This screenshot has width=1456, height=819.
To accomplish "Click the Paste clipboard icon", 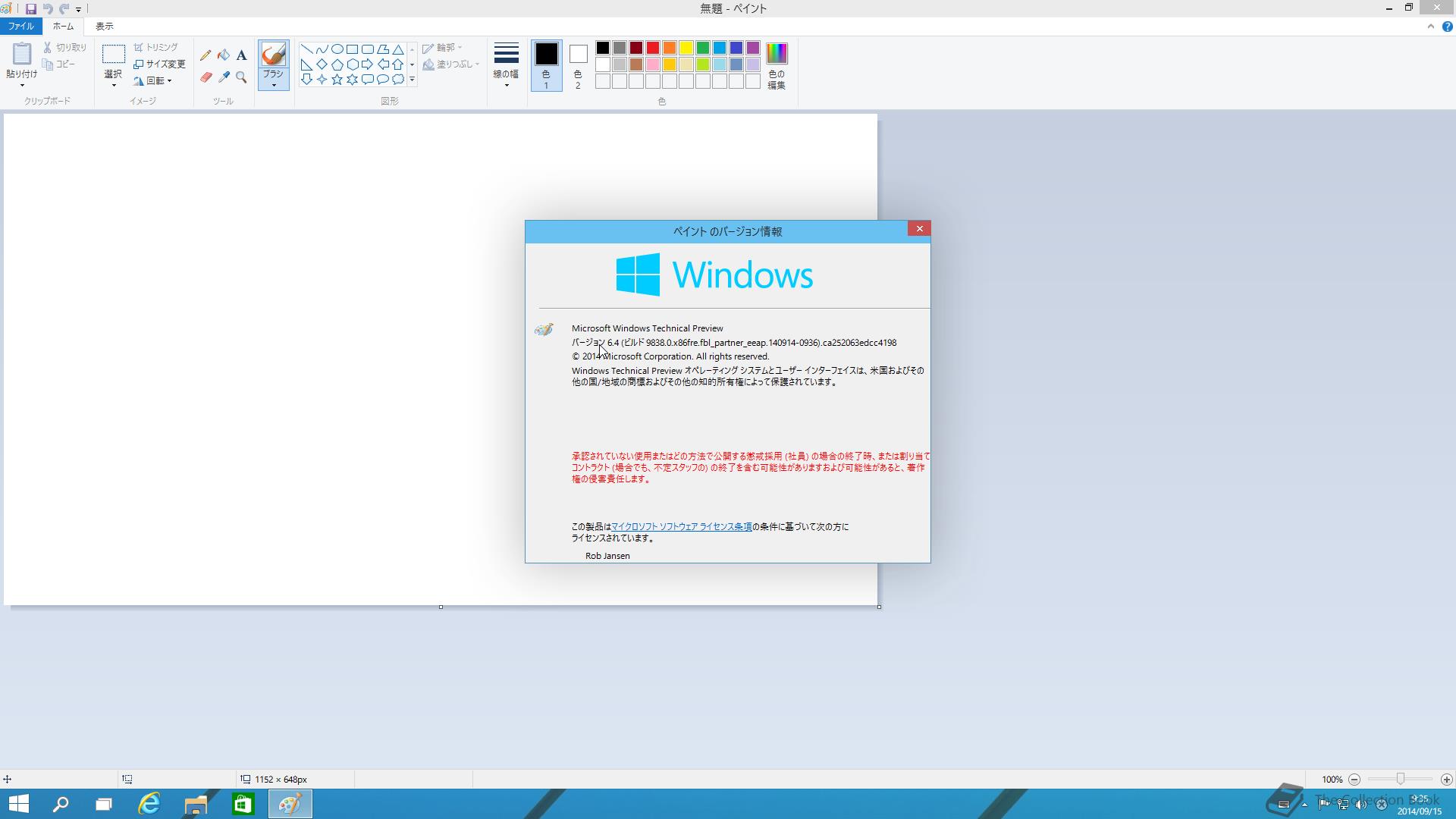I will (21, 53).
